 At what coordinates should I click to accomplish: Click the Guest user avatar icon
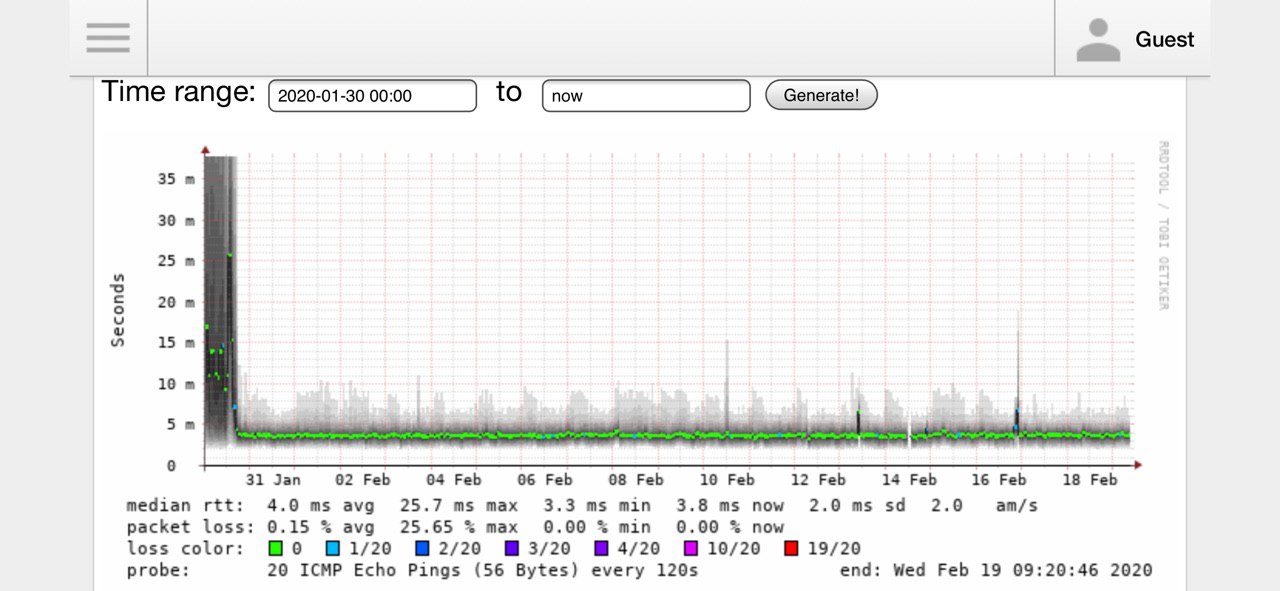[1098, 40]
